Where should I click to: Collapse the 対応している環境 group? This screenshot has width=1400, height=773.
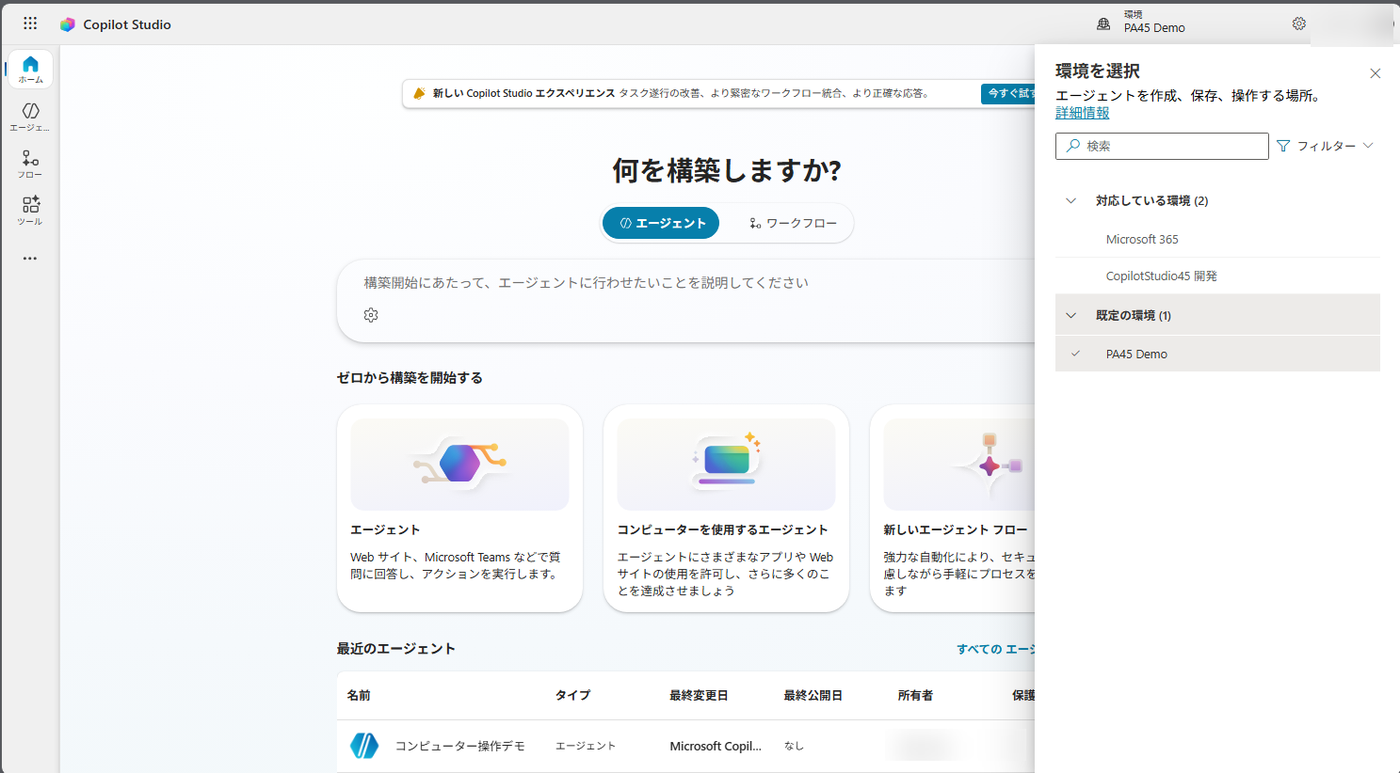click(1071, 201)
